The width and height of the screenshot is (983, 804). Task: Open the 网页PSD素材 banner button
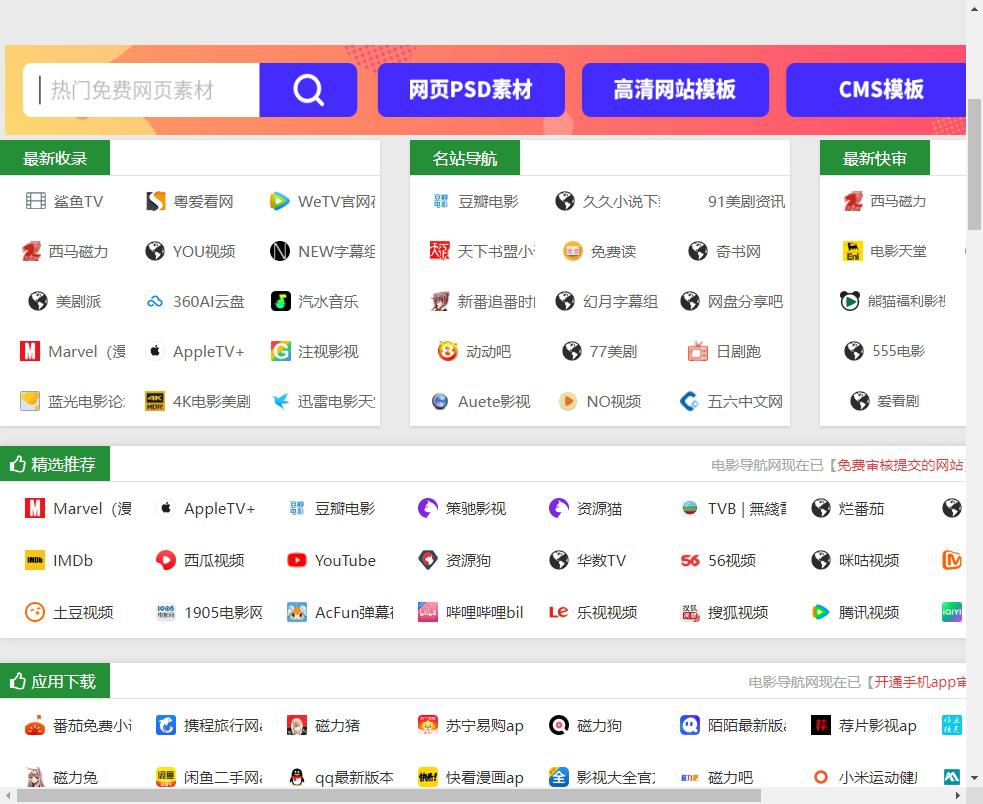point(471,90)
